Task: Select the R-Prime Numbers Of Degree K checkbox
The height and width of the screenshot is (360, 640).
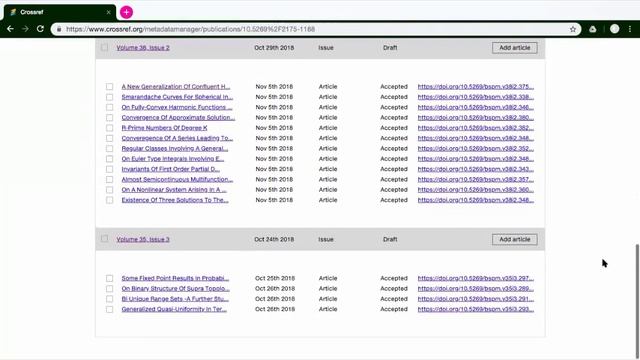Action: tap(109, 128)
